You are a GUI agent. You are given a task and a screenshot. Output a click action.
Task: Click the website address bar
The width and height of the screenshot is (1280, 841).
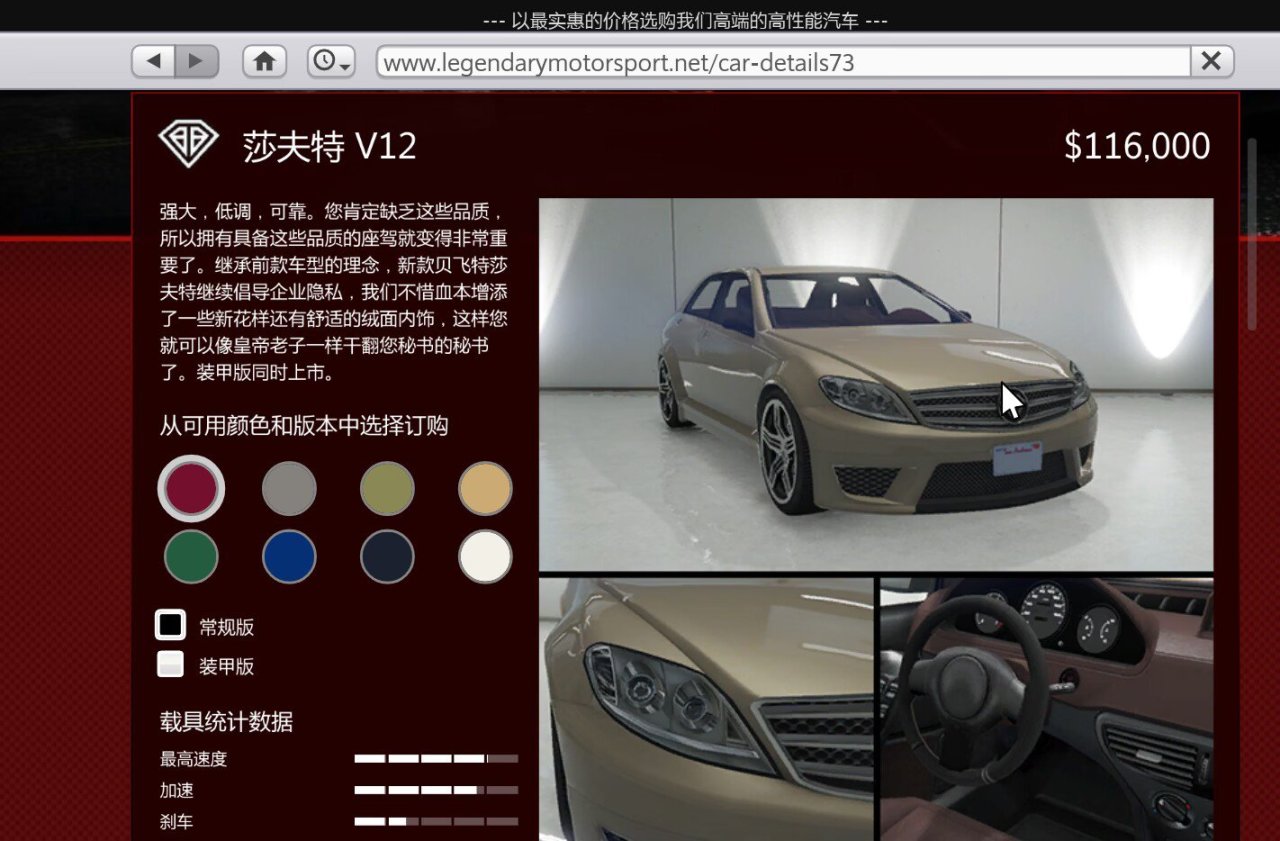783,62
